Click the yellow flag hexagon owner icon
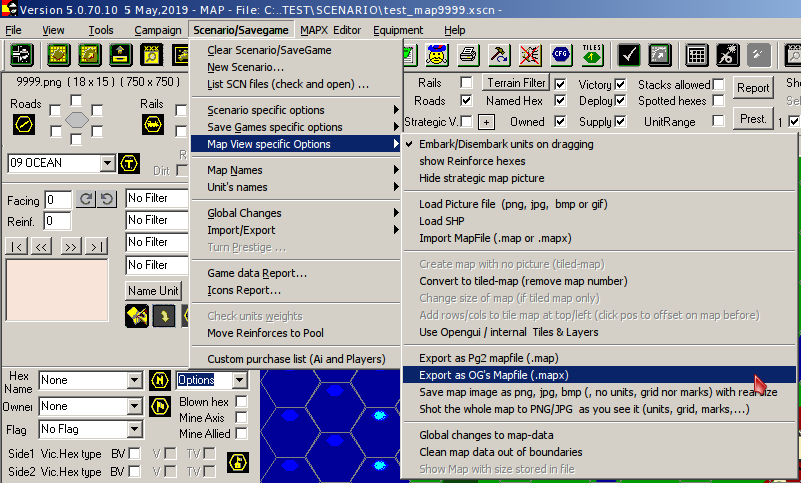This screenshot has width=801, height=483. tap(160, 407)
